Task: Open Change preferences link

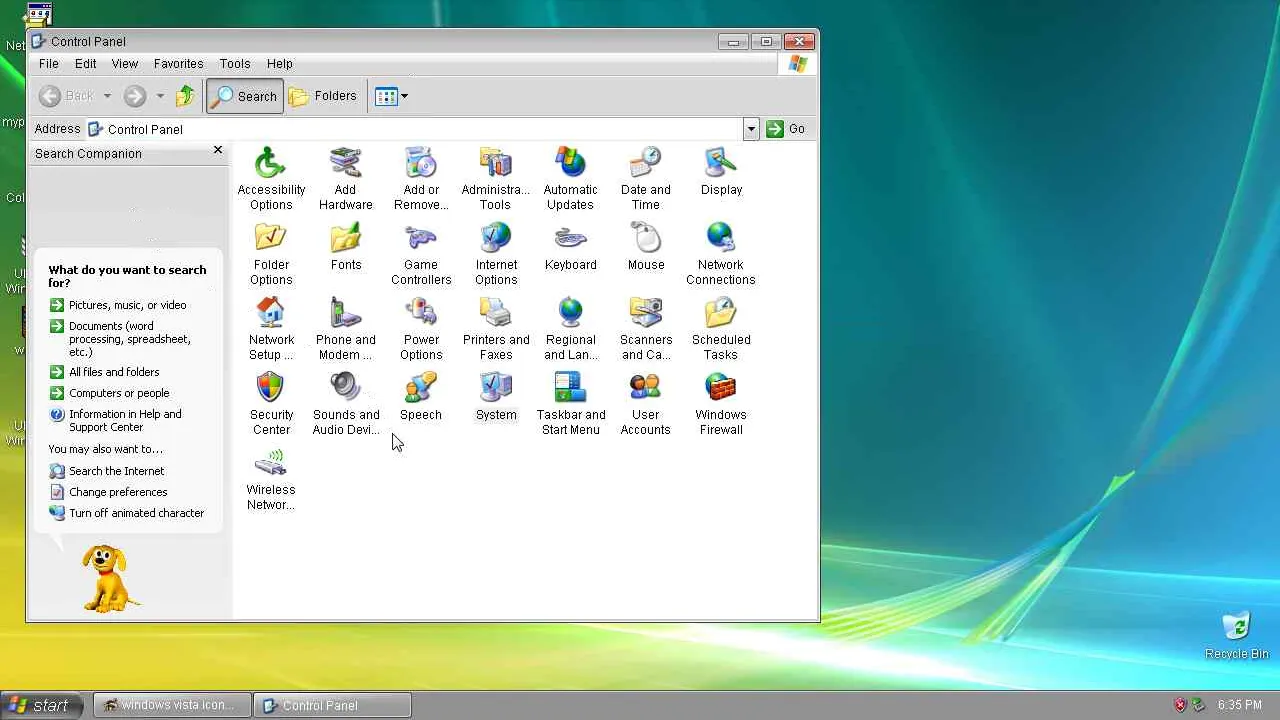Action: click(108, 492)
